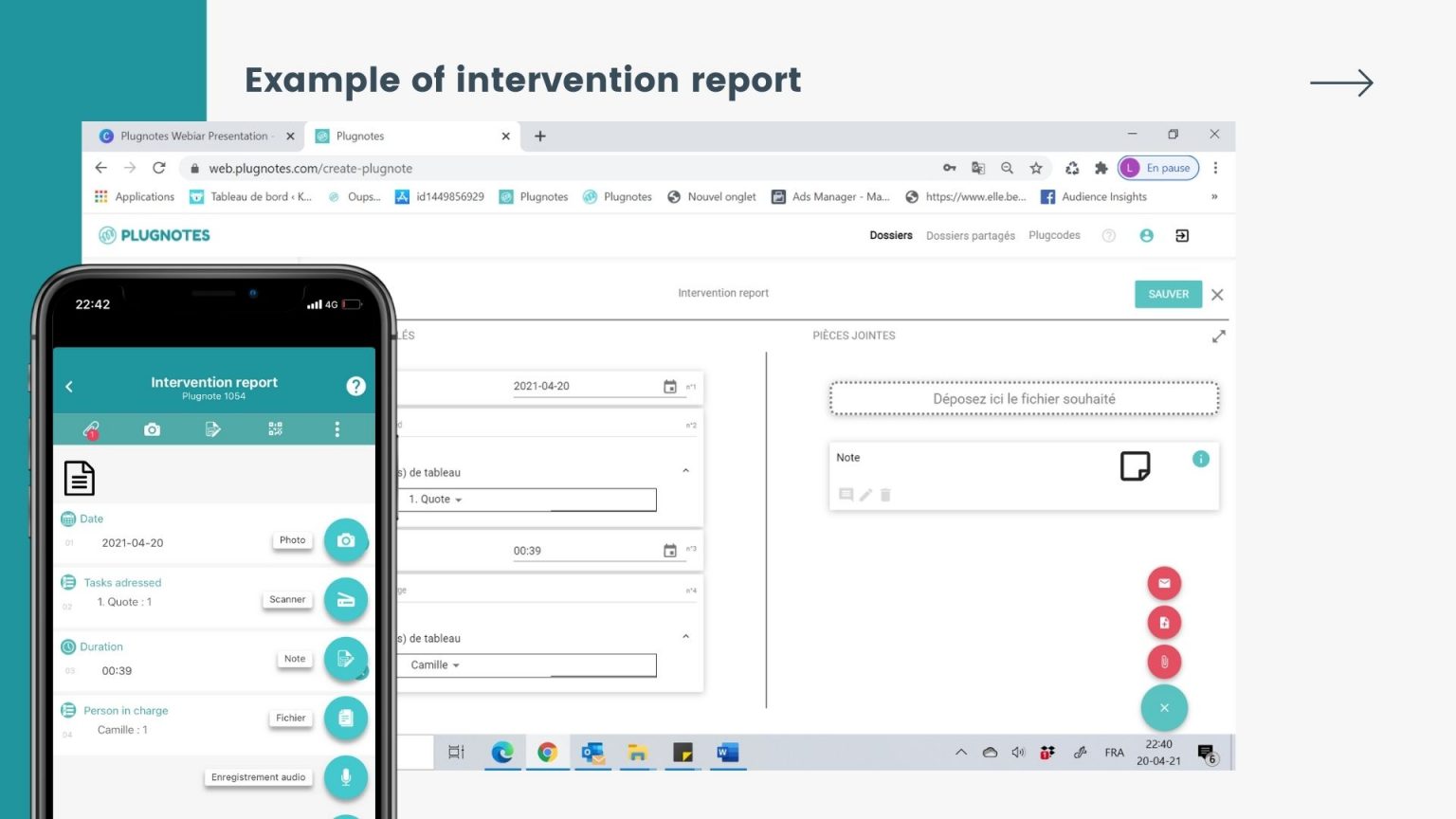This screenshot has height=819, width=1456.
Task: Tap the QR code scanner icon on phone
Action: coord(275,429)
